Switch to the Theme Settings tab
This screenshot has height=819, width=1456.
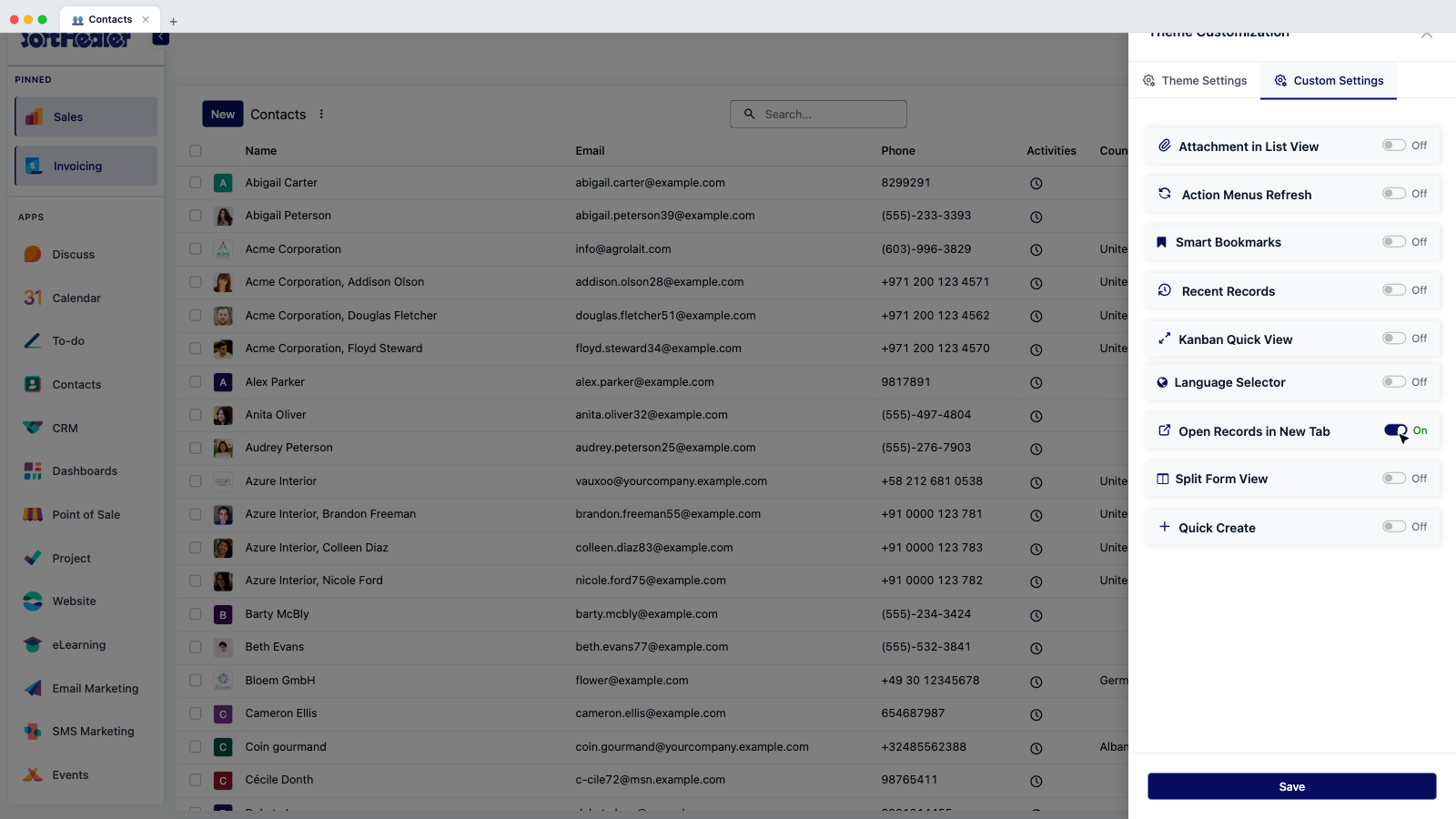pos(1195,81)
